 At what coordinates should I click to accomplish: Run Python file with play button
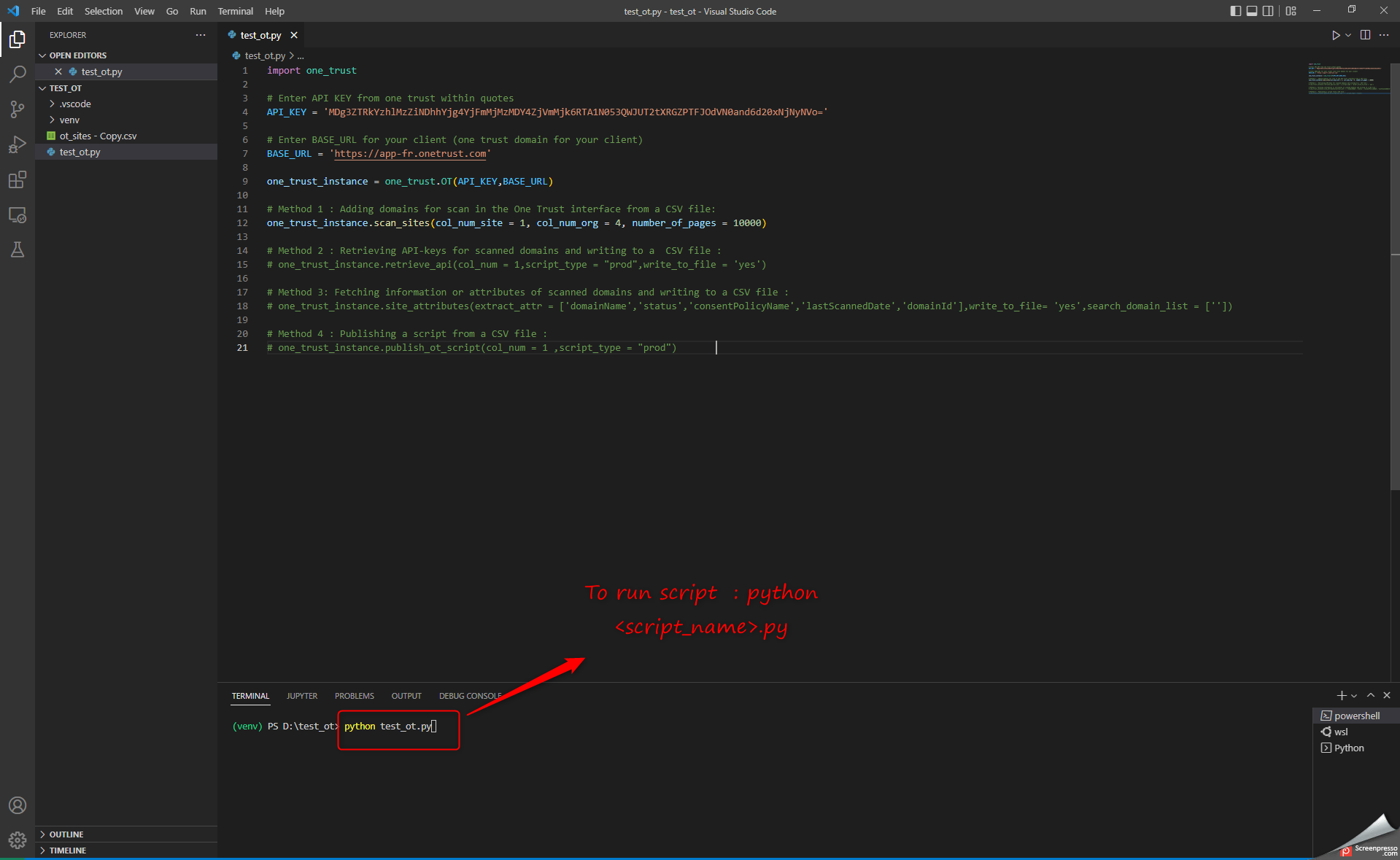point(1335,35)
